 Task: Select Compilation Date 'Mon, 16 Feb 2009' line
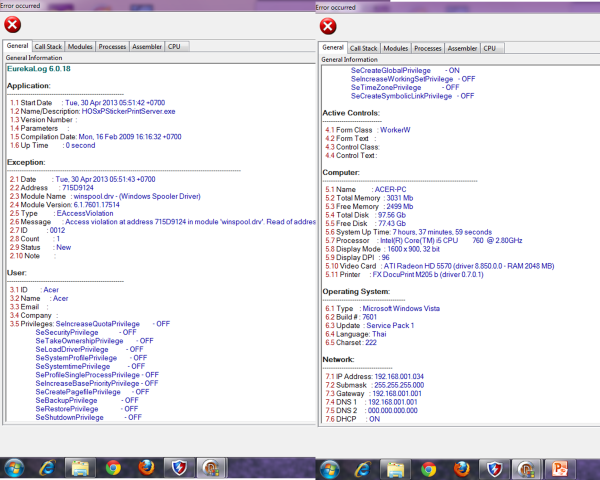(x=96, y=137)
